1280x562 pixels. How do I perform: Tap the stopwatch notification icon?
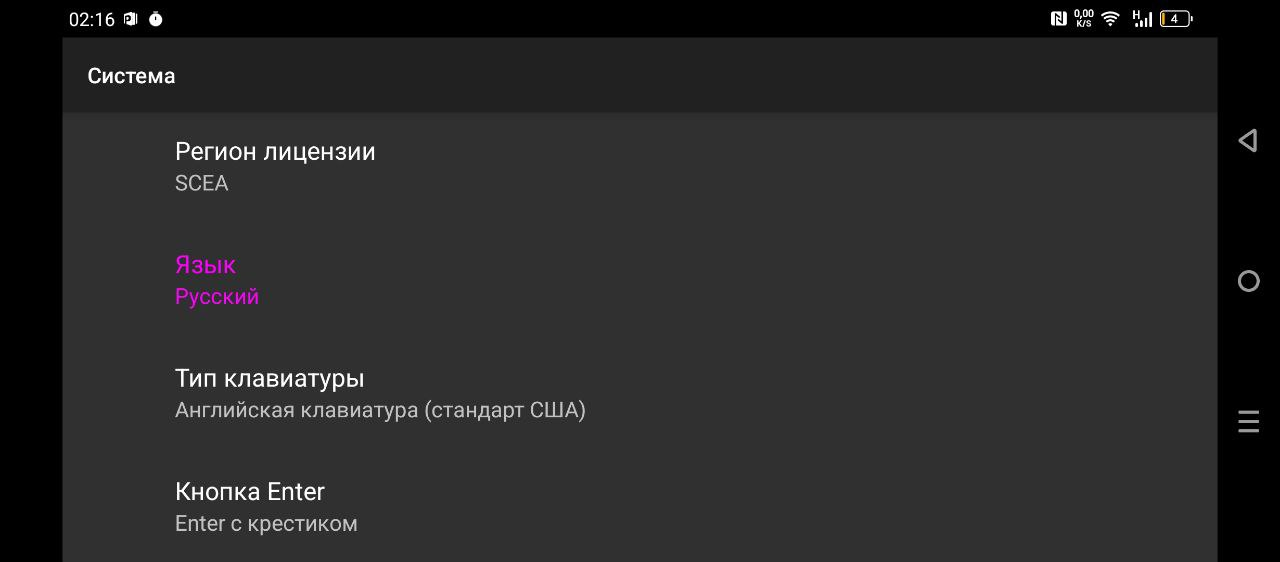(156, 19)
